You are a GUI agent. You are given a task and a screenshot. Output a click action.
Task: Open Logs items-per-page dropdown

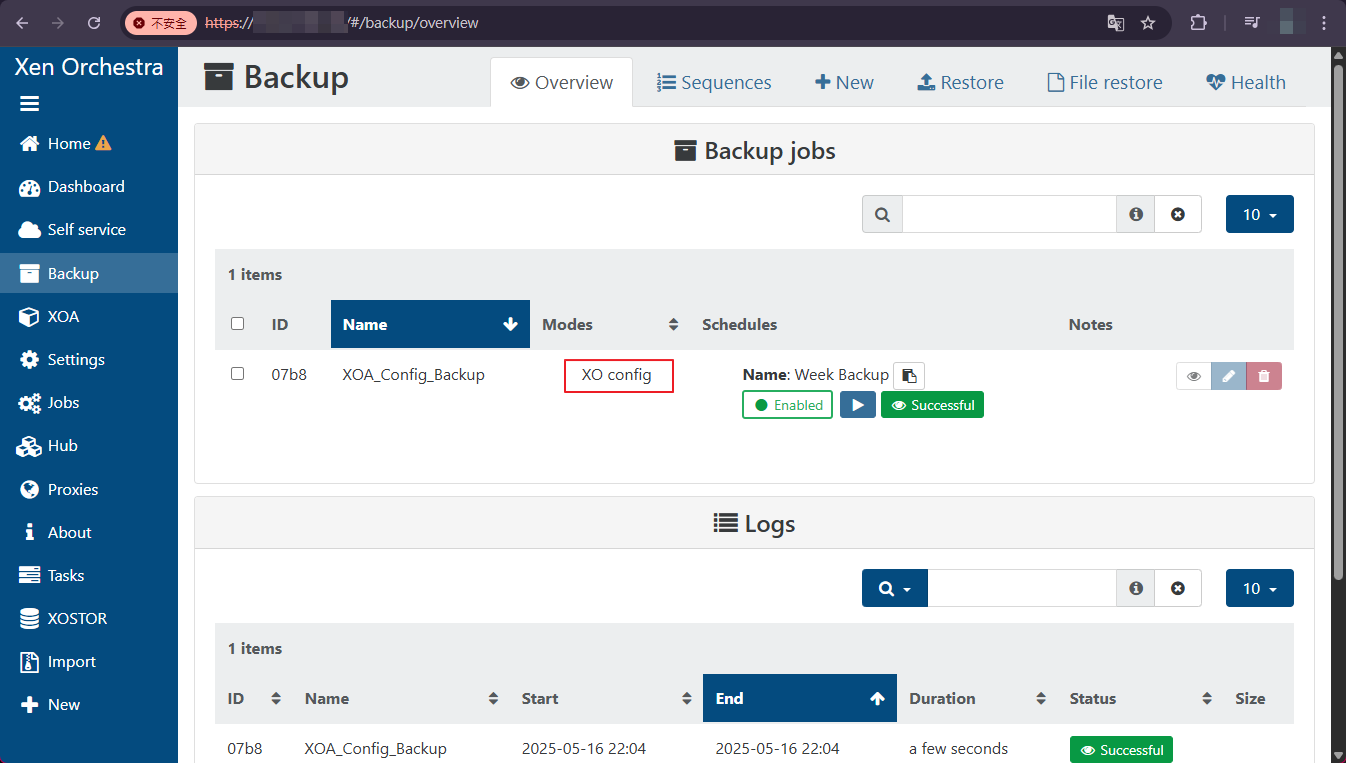[1260, 588]
